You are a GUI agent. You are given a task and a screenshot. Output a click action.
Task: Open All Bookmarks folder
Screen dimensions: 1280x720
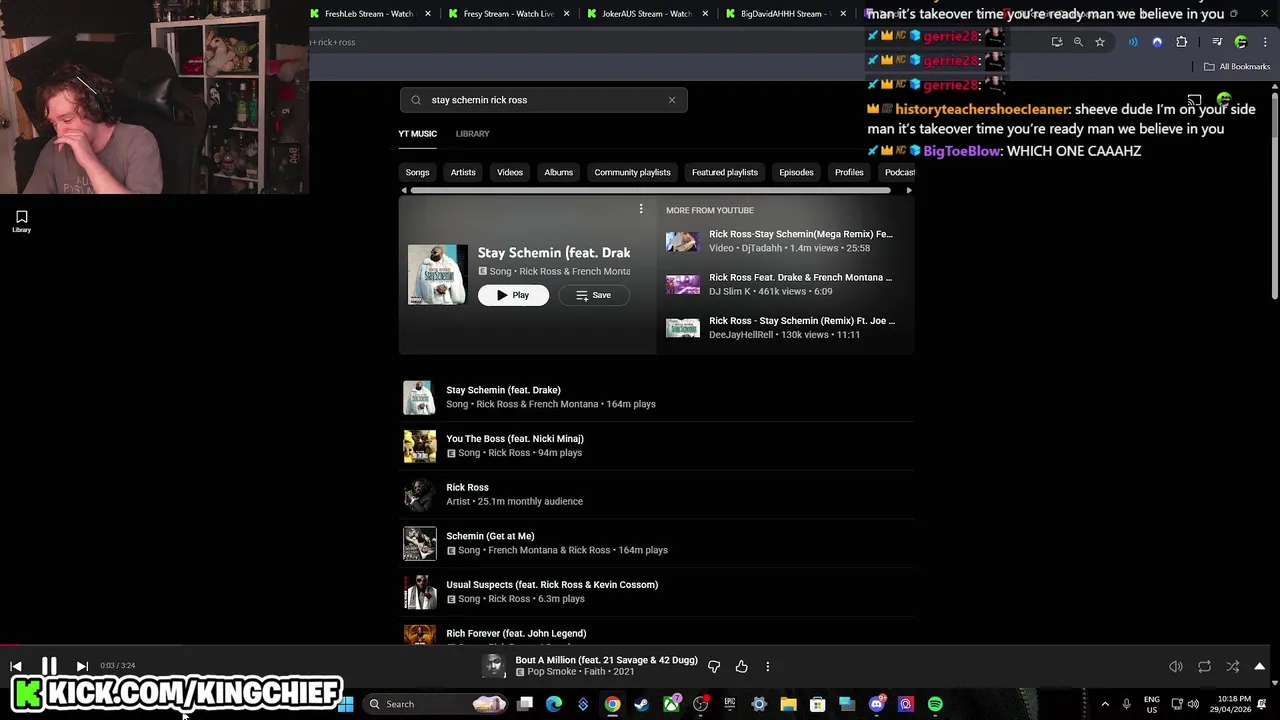click(1237, 67)
